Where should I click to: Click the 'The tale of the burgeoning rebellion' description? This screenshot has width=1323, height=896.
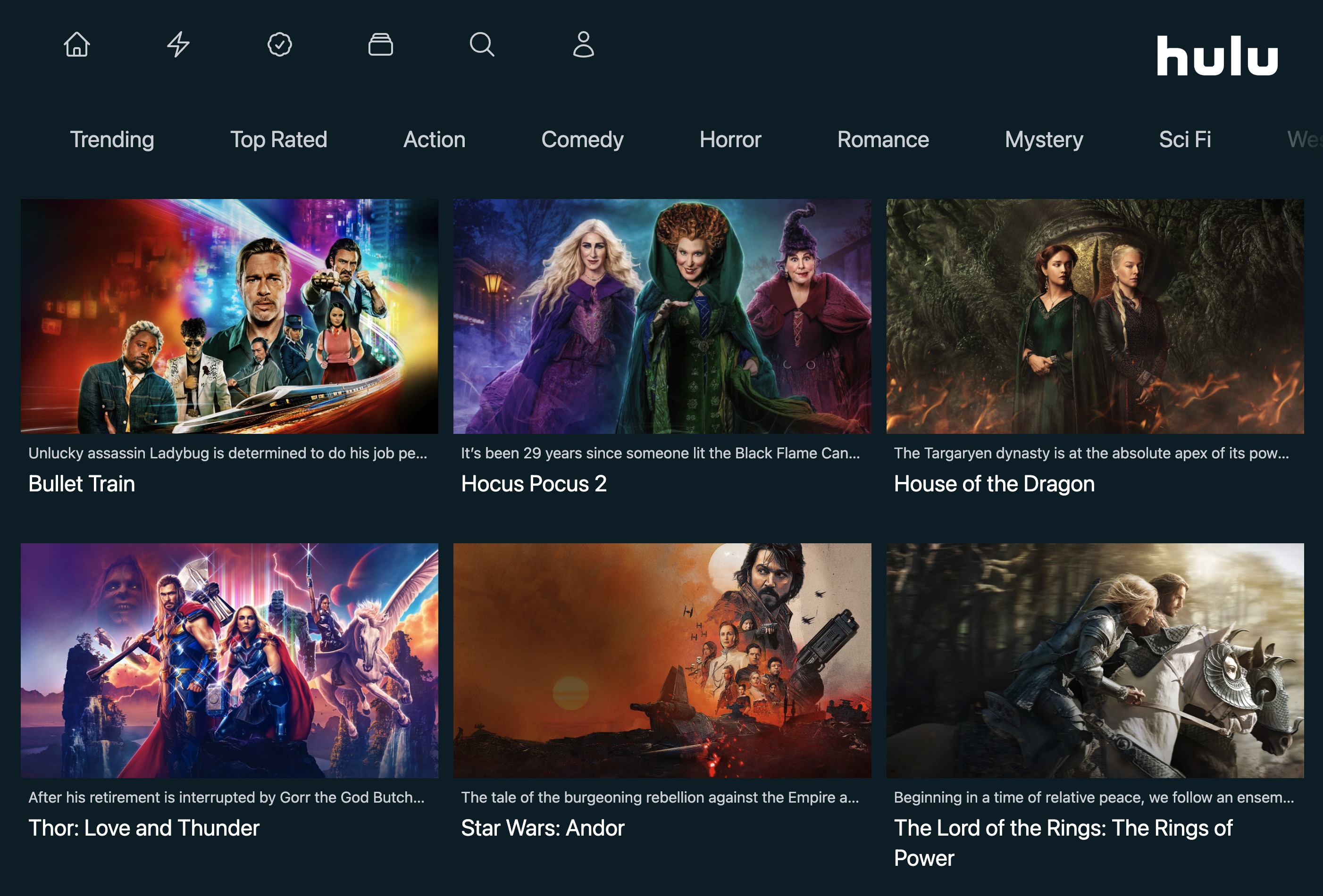[x=661, y=797]
